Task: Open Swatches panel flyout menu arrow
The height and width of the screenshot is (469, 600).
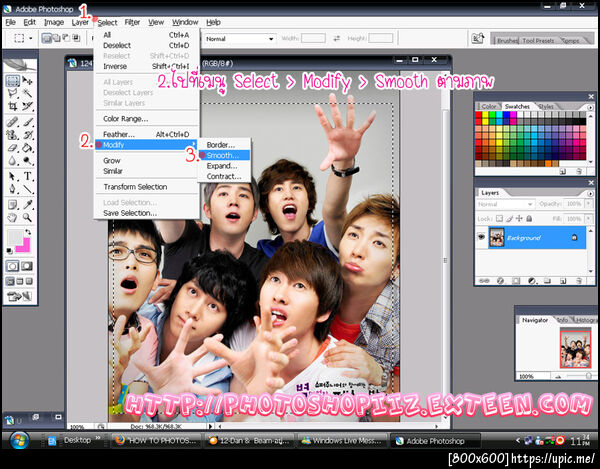Action: [x=591, y=107]
